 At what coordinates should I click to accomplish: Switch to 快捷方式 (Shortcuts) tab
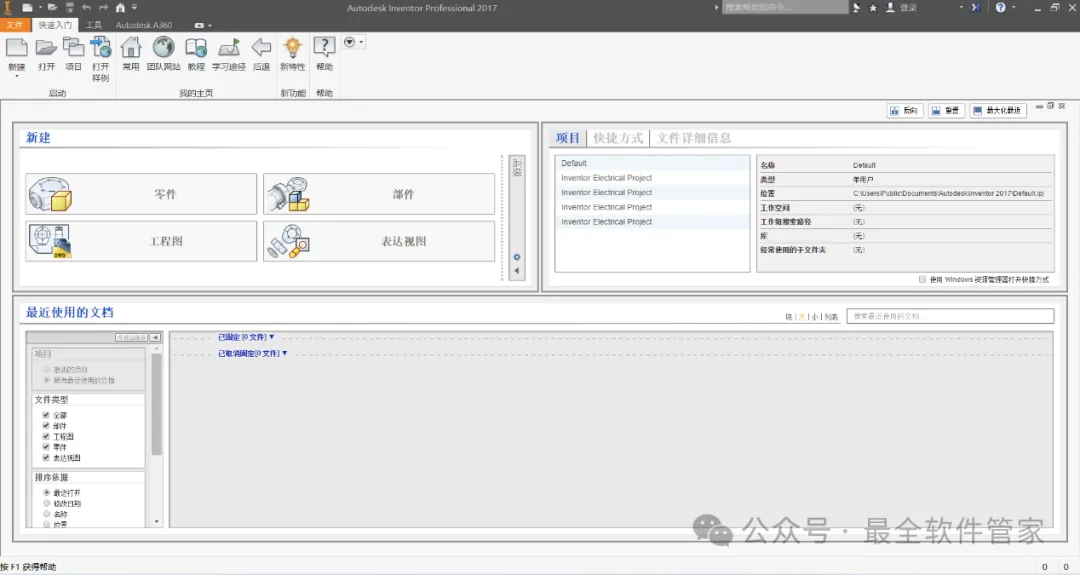618,138
